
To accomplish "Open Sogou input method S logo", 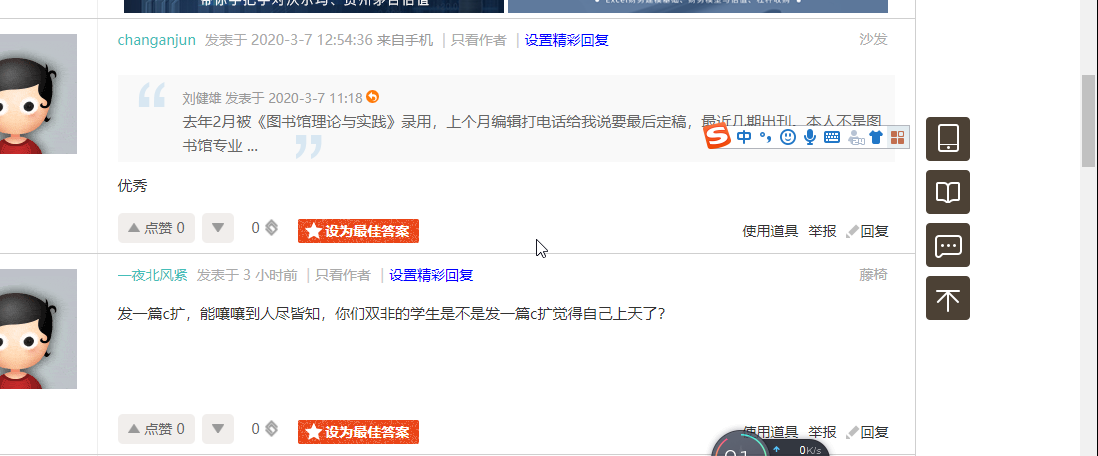I will pyautogui.click(x=716, y=137).
